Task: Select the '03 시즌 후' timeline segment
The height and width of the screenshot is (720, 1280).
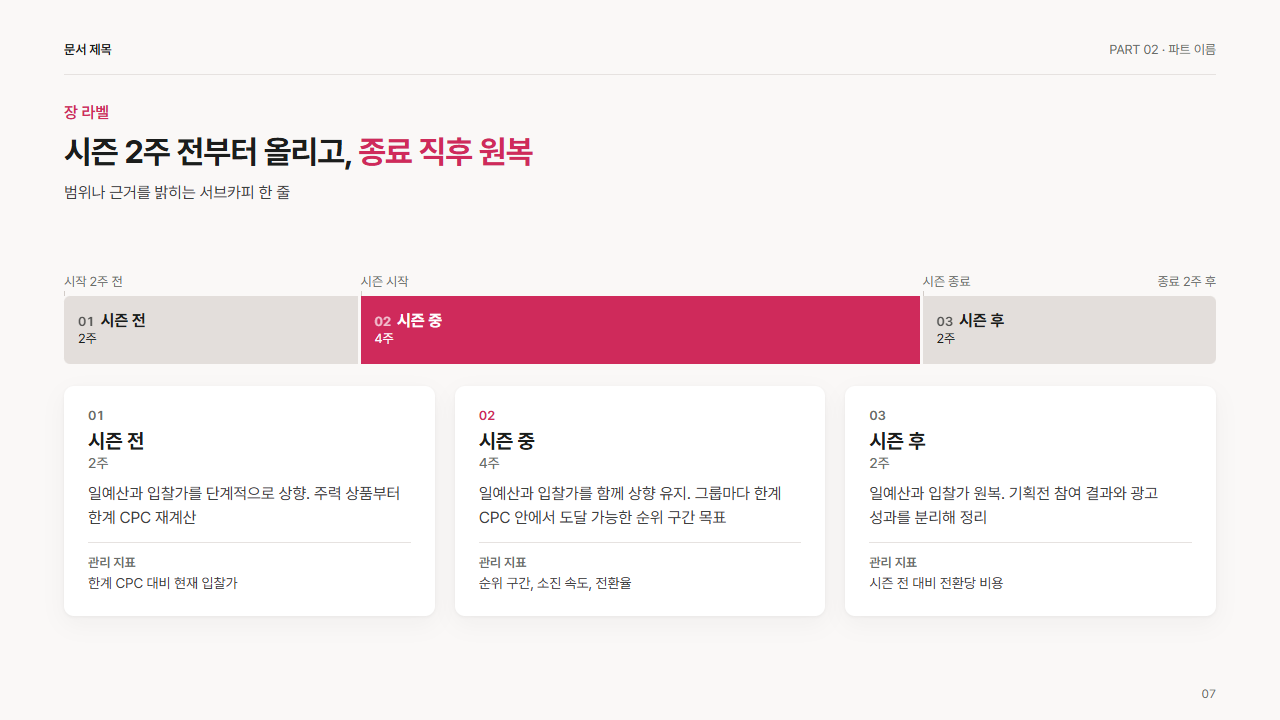Action: pyautogui.click(x=1069, y=330)
